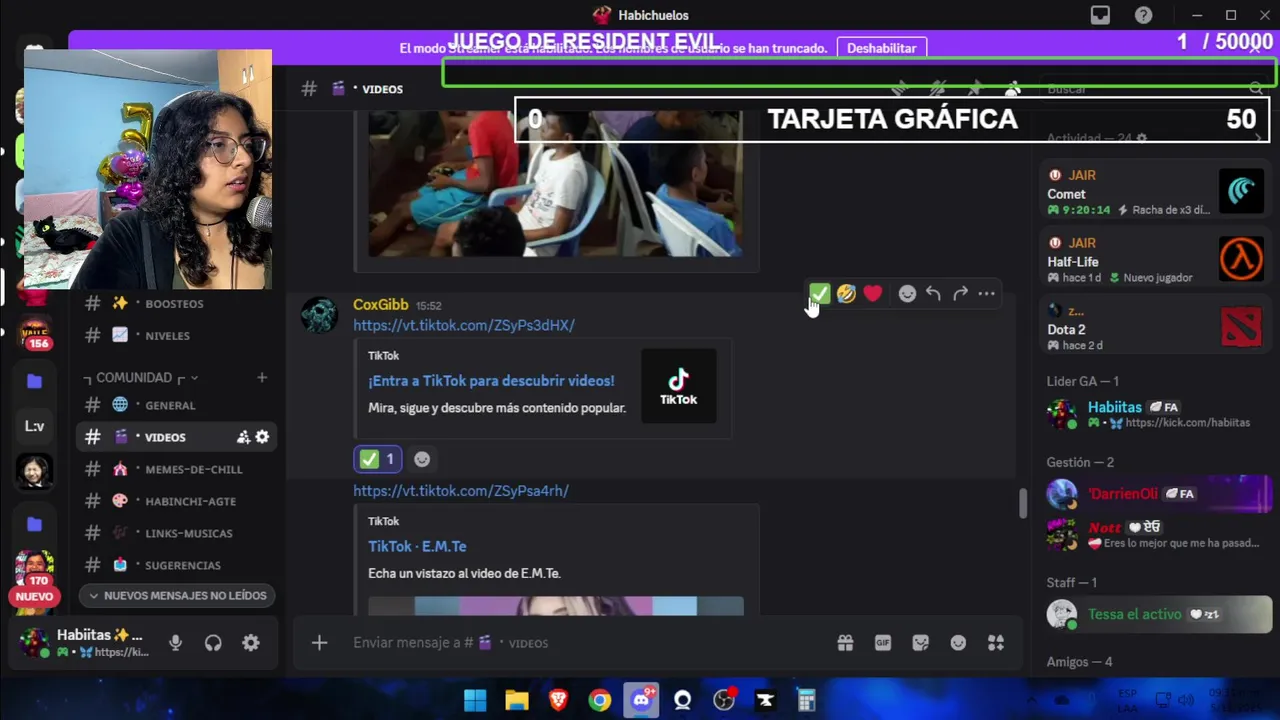Open the add reaction emoji picker

[x=907, y=293]
